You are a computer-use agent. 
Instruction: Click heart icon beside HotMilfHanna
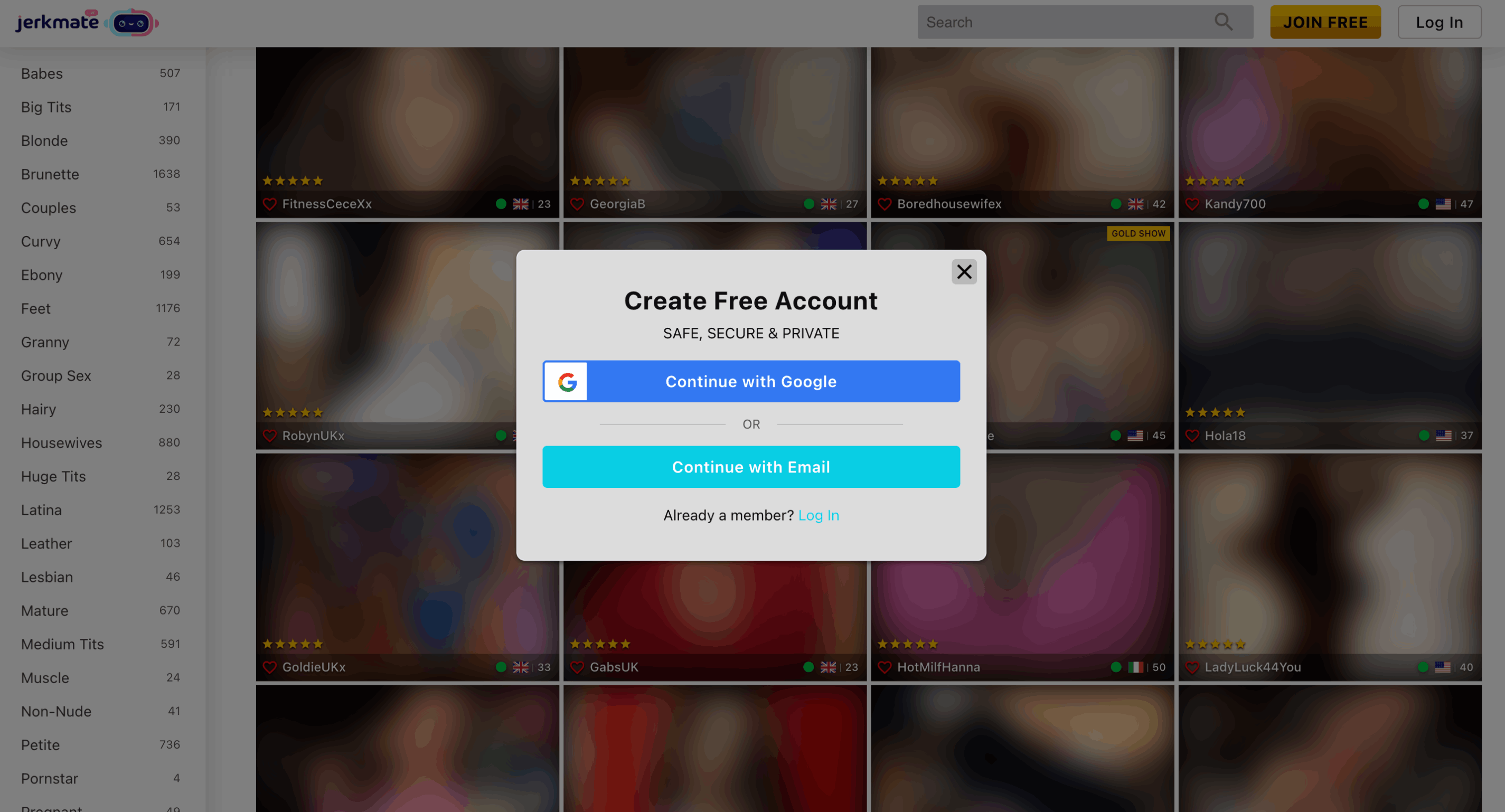885,667
